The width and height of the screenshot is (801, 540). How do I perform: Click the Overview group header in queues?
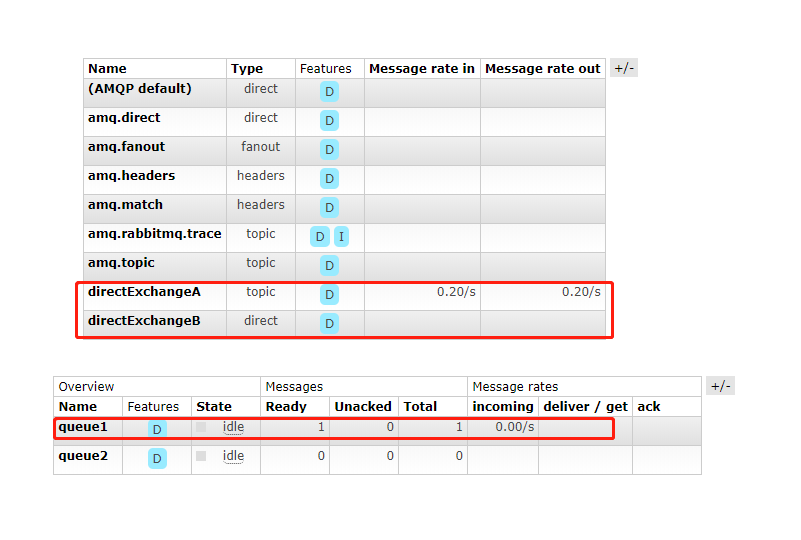86,387
